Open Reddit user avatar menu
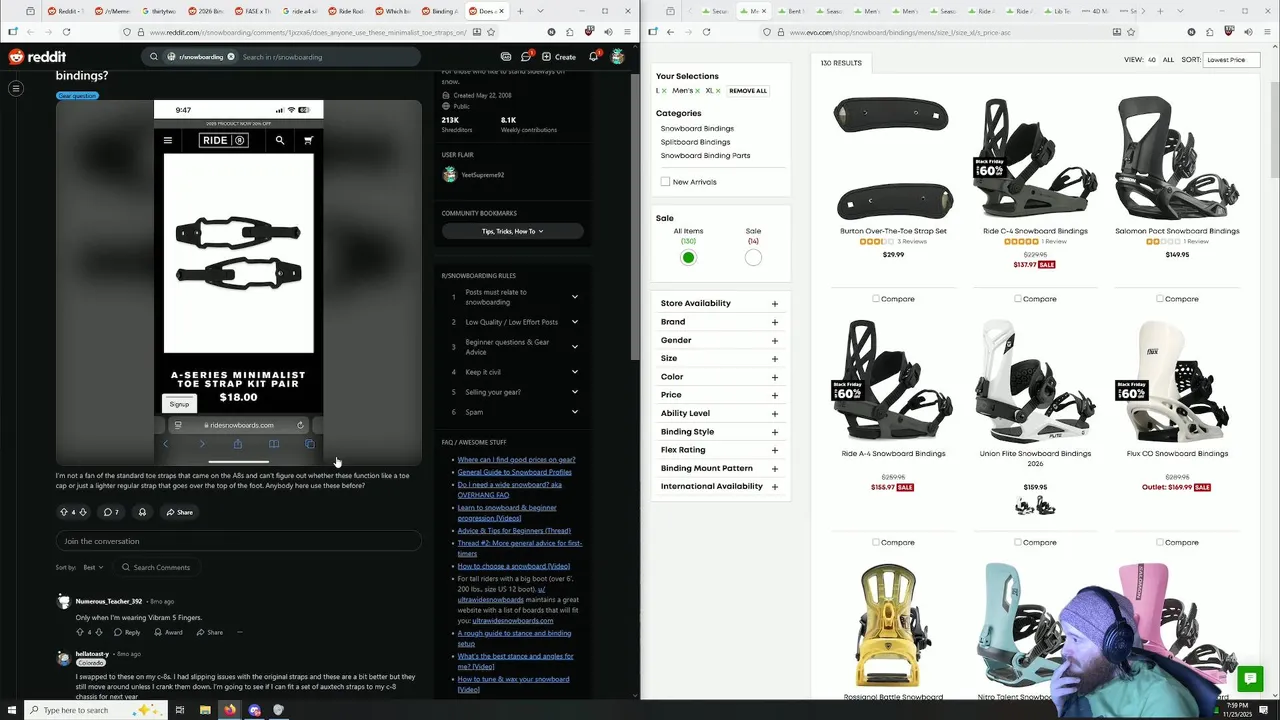The image size is (1280, 720). (618, 57)
